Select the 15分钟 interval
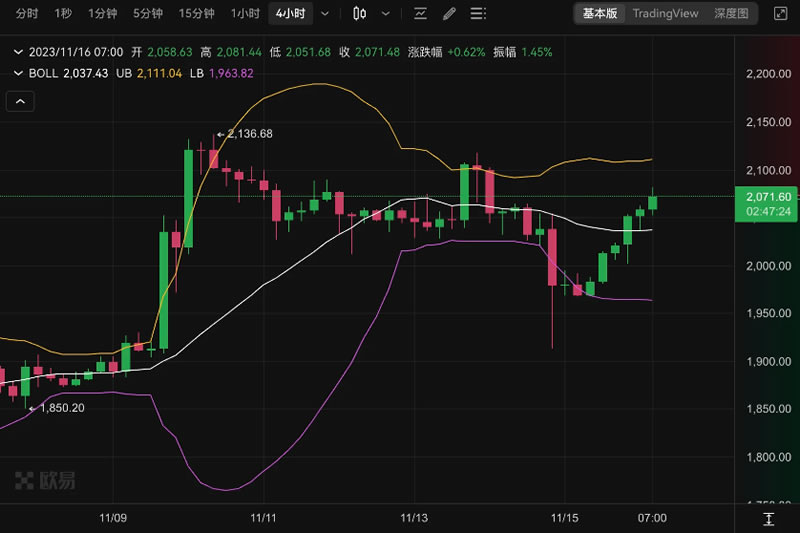This screenshot has width=800, height=533. [x=196, y=14]
